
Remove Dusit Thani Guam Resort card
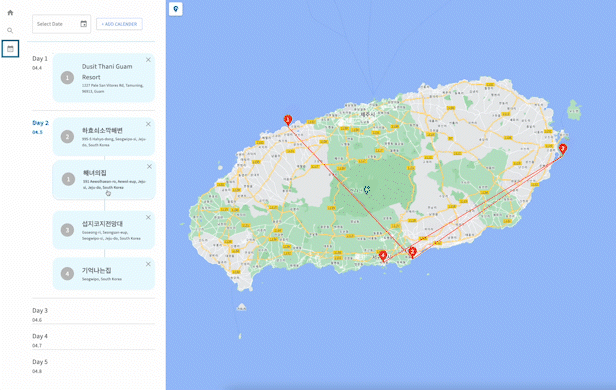point(148,60)
